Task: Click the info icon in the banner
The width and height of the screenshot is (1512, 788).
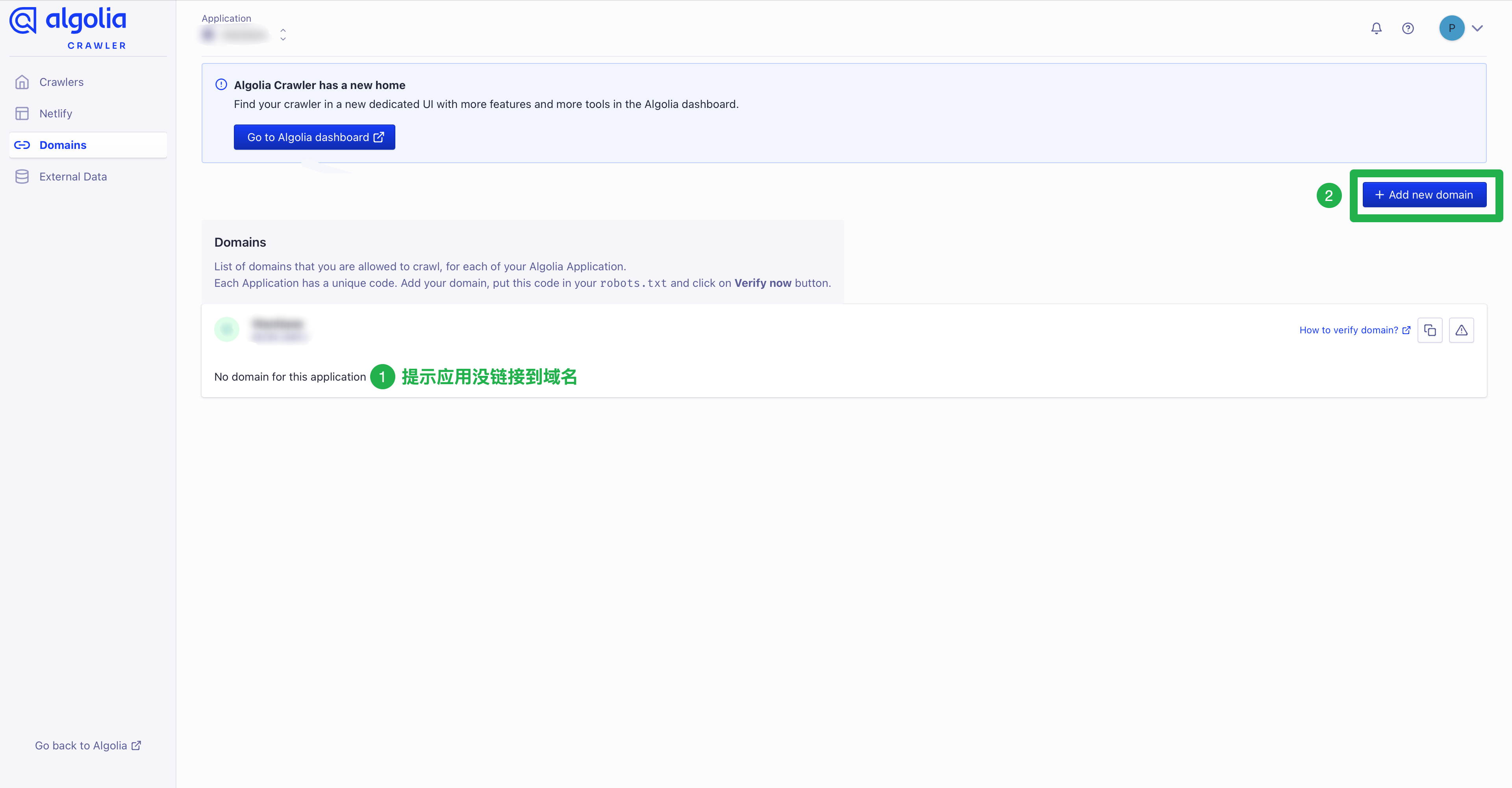Action: [x=220, y=85]
